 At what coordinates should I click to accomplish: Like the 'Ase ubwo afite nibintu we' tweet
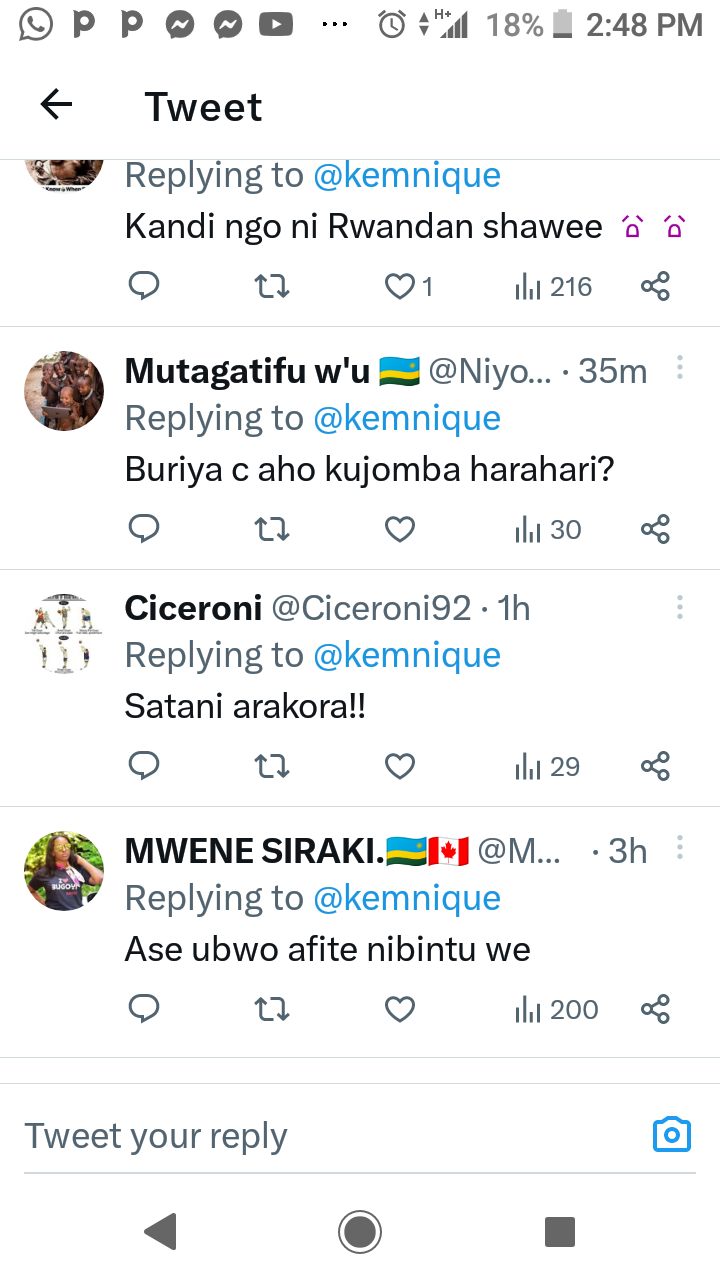tap(400, 1009)
